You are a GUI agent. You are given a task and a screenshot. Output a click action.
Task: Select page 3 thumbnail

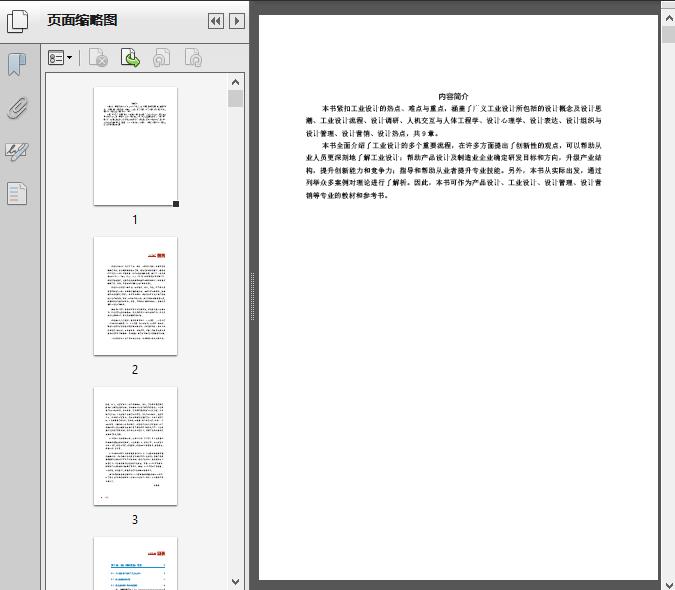(135, 446)
